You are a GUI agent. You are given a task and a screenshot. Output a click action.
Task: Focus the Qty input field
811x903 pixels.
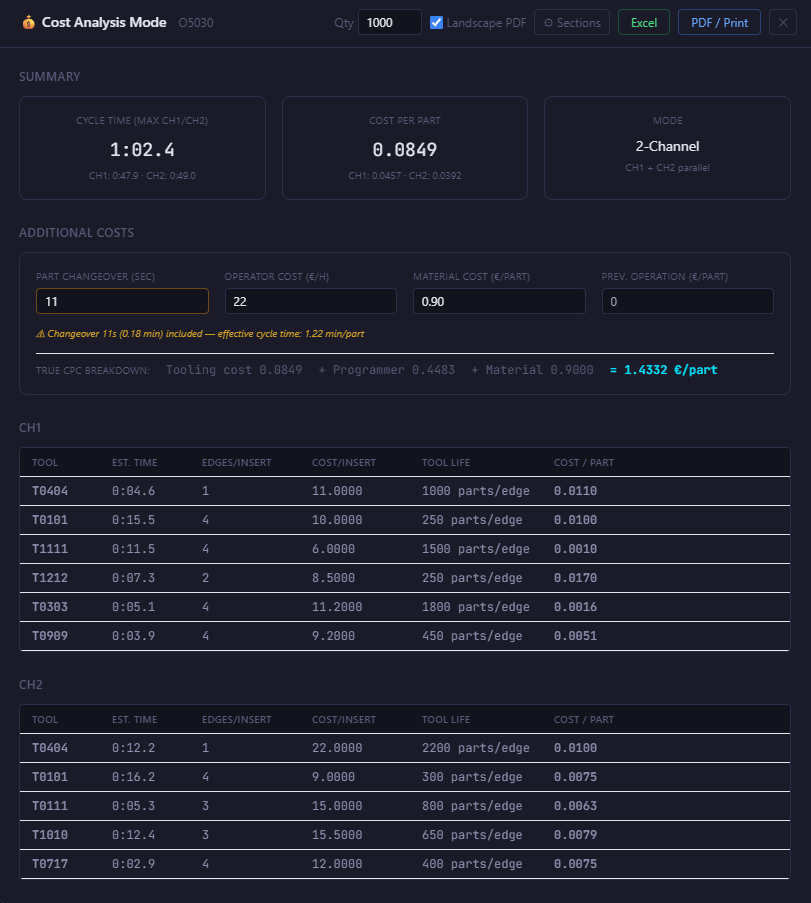click(390, 22)
